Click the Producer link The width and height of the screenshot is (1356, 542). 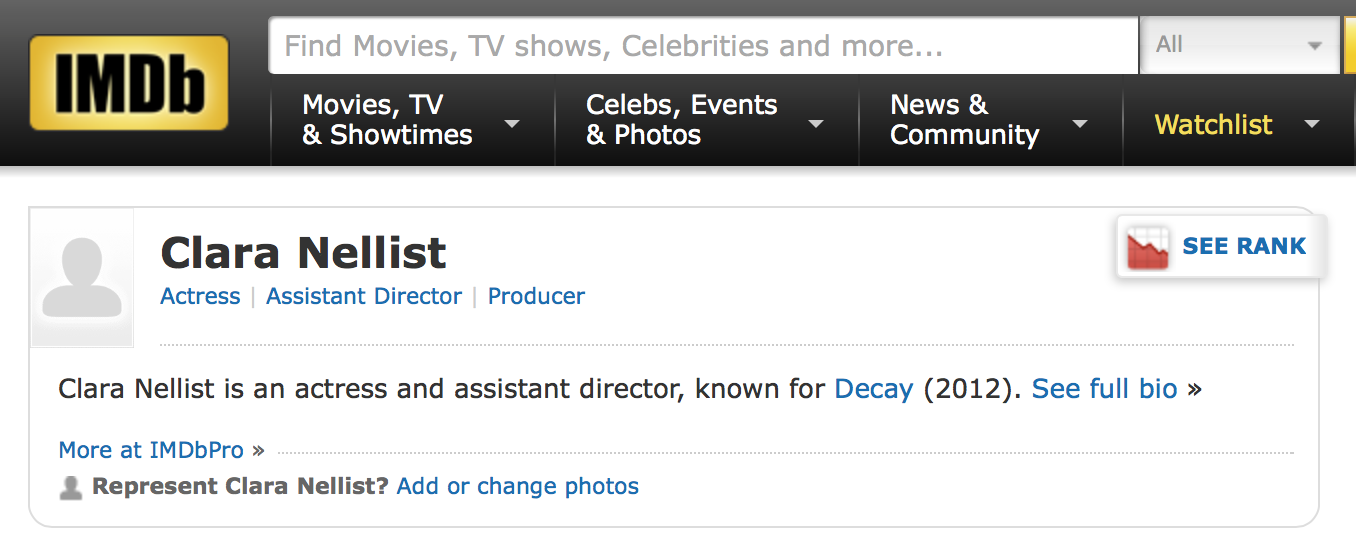(536, 296)
